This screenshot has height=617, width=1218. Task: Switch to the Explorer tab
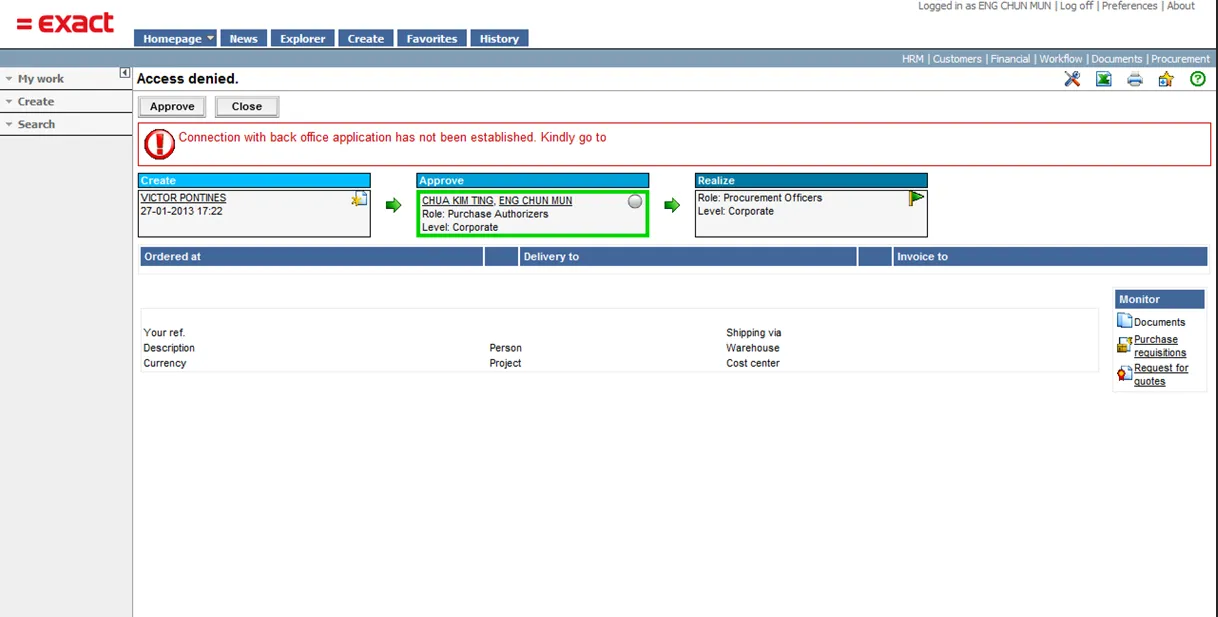(303, 39)
